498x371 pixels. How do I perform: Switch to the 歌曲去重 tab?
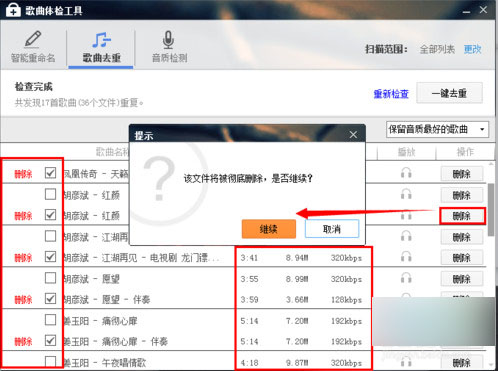tap(101, 48)
